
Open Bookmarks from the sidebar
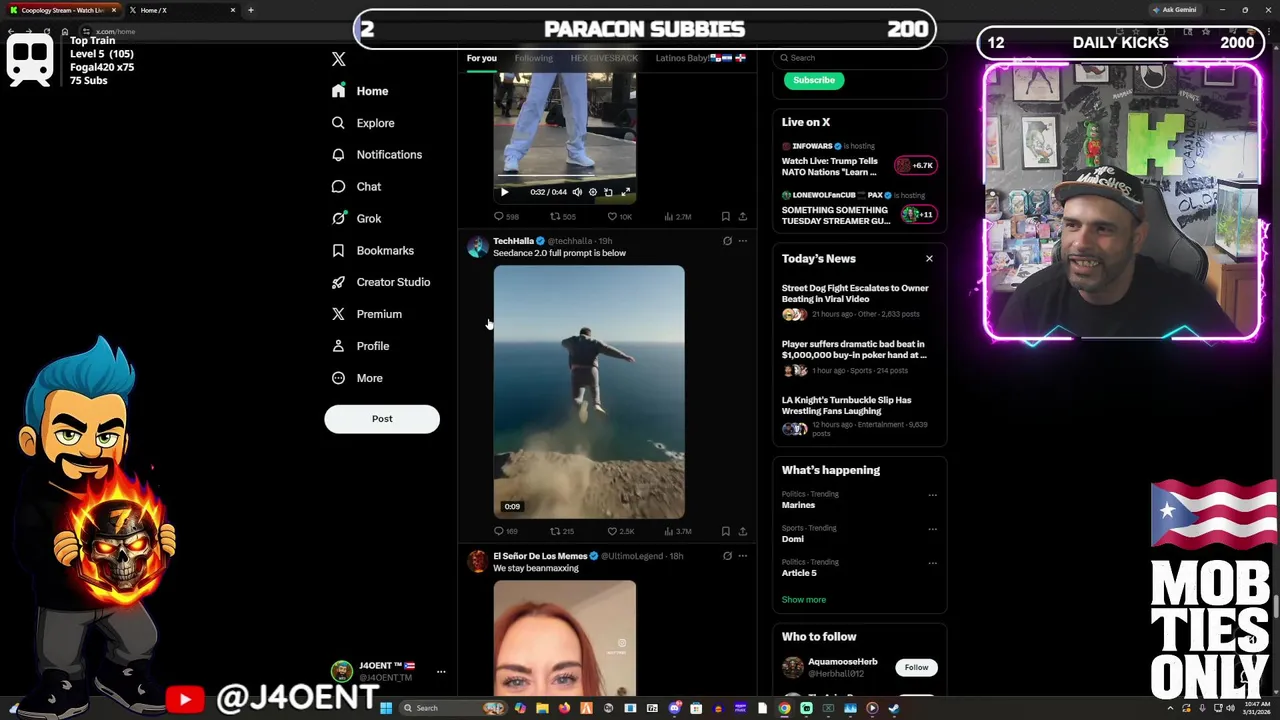[371, 251]
